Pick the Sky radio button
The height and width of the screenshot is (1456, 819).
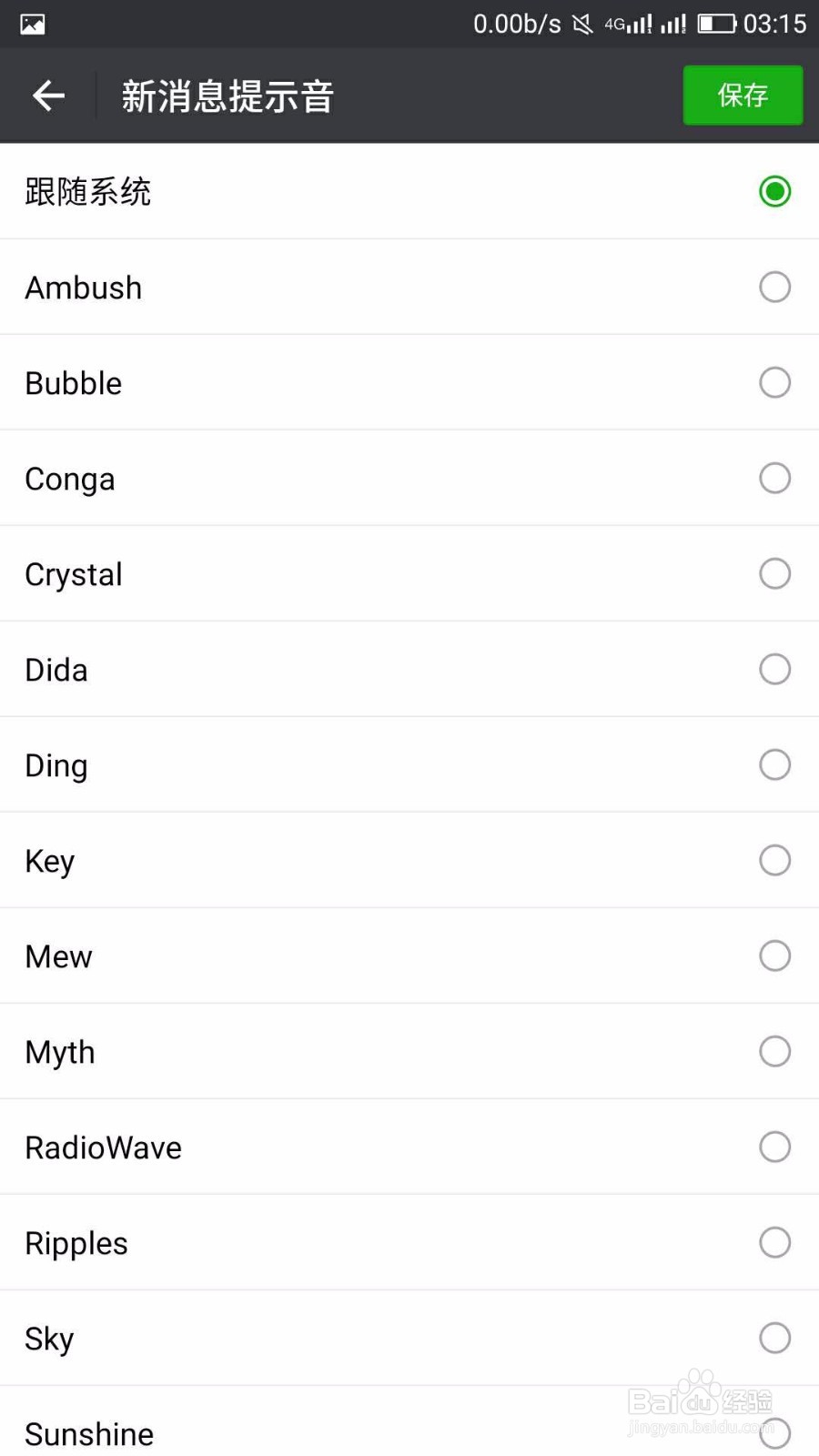click(x=774, y=1339)
